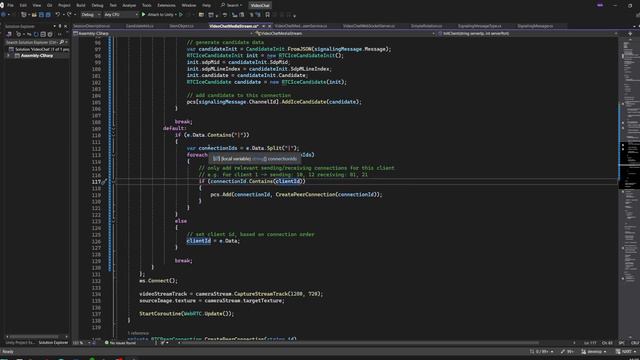Click the editor horizontal scrollbar
Viewport: 640px width, 360px height.
[x=359, y=343]
